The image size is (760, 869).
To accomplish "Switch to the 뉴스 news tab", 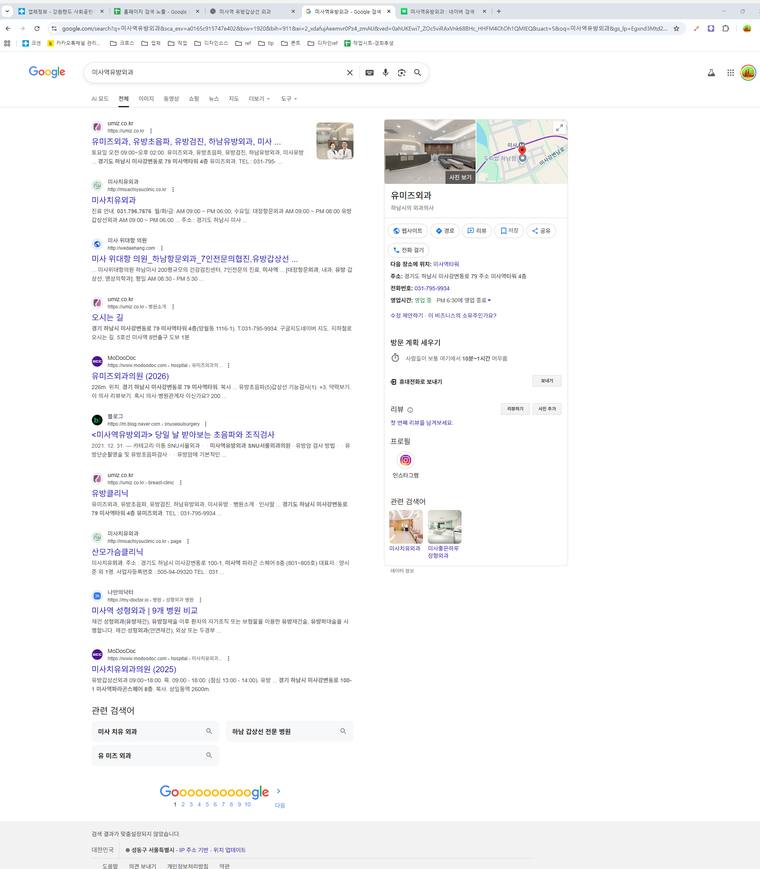I will coord(214,99).
